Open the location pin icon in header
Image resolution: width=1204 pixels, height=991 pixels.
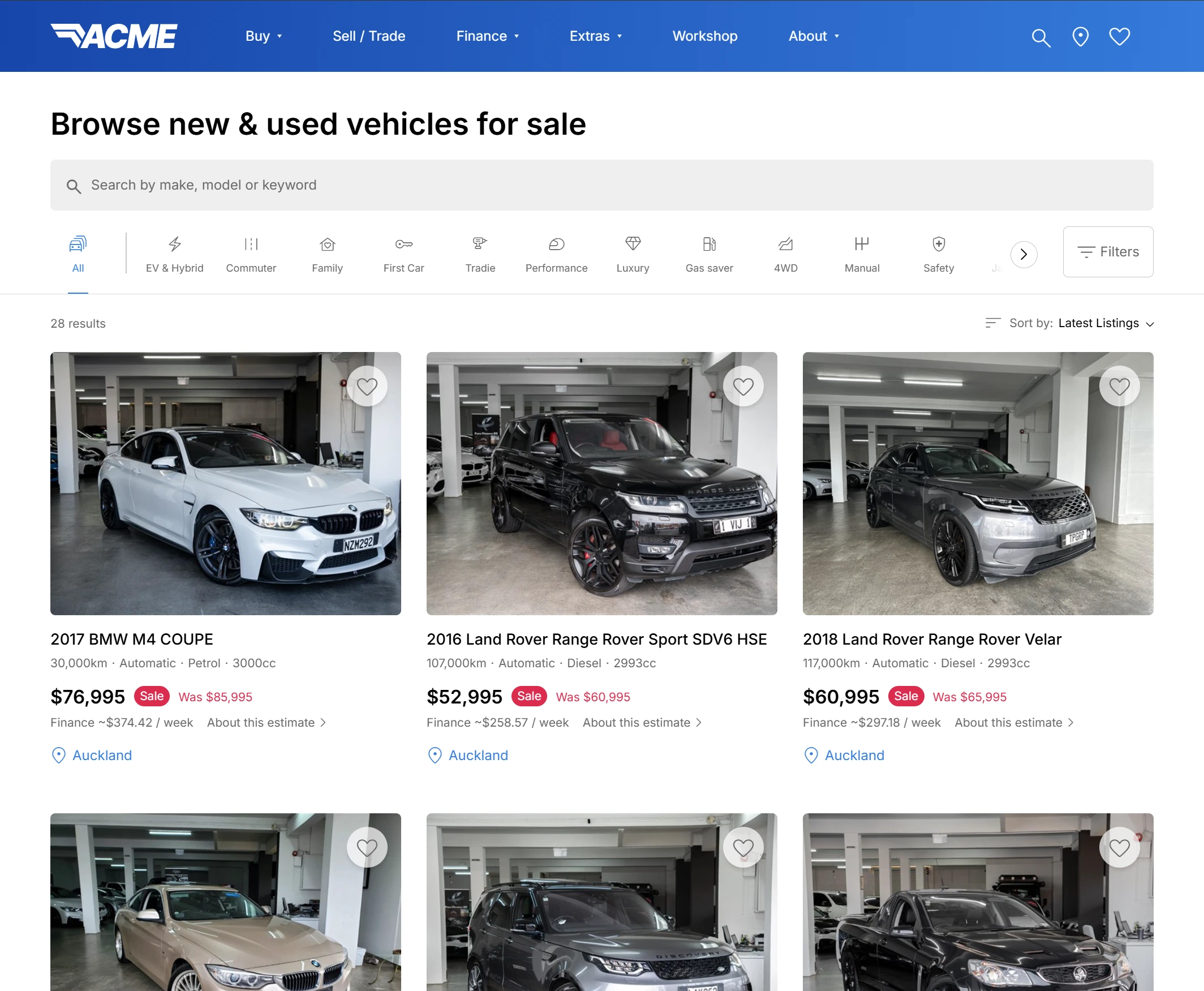[x=1080, y=36]
